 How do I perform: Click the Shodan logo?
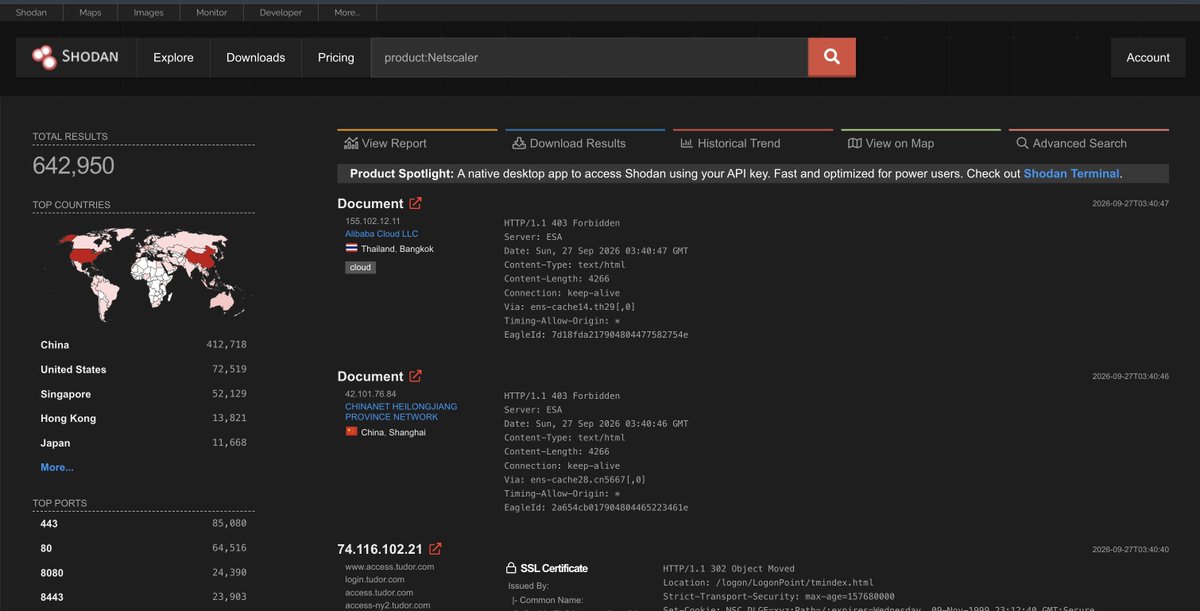point(74,57)
